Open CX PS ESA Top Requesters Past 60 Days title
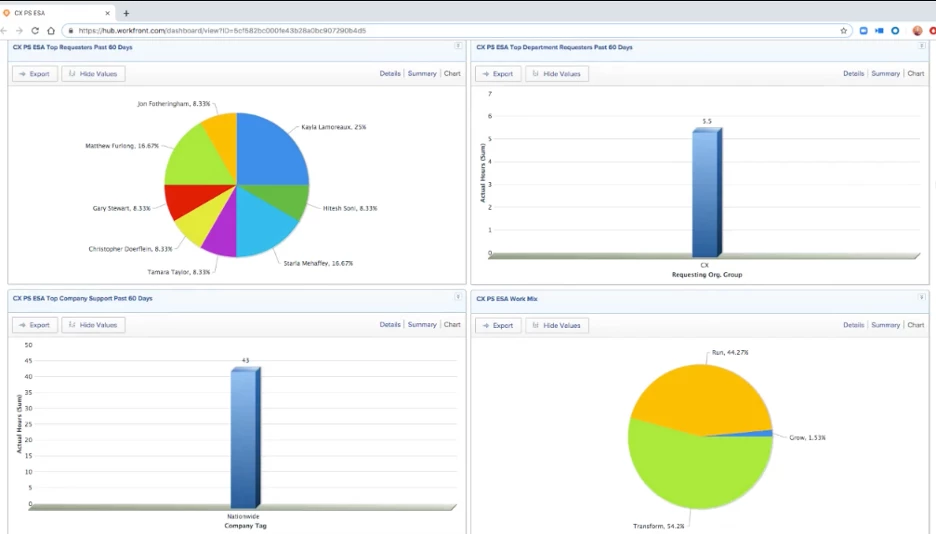Image resolution: width=936 pixels, height=534 pixels. click(73, 47)
